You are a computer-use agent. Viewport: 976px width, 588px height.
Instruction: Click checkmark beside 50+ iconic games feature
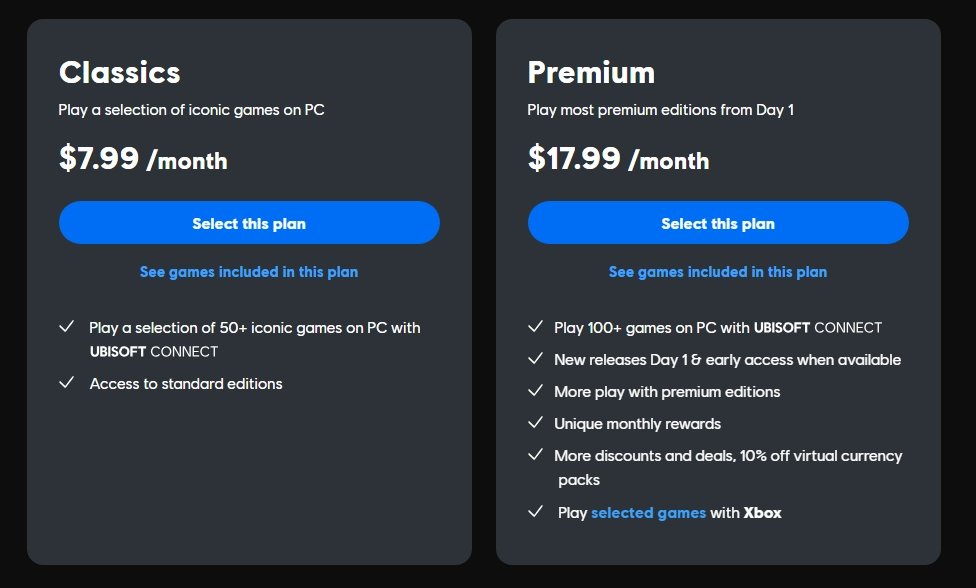click(x=67, y=327)
